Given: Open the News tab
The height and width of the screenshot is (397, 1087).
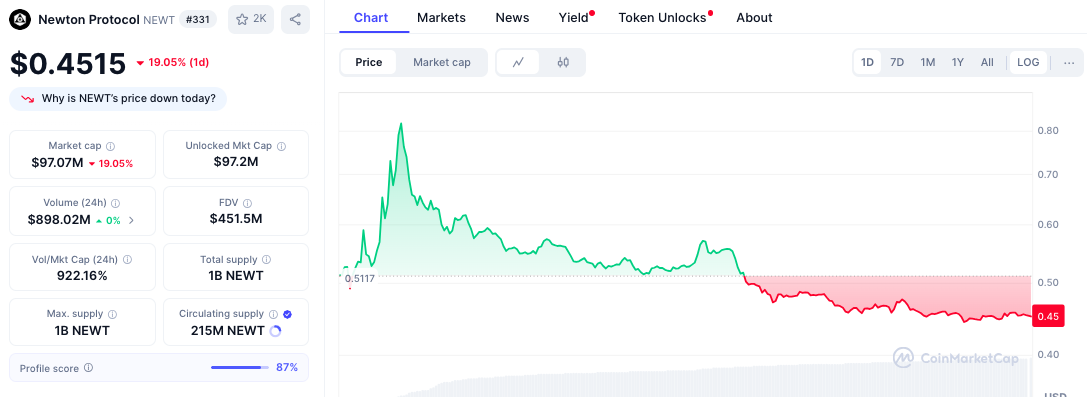Looking at the screenshot, I should tap(512, 17).
